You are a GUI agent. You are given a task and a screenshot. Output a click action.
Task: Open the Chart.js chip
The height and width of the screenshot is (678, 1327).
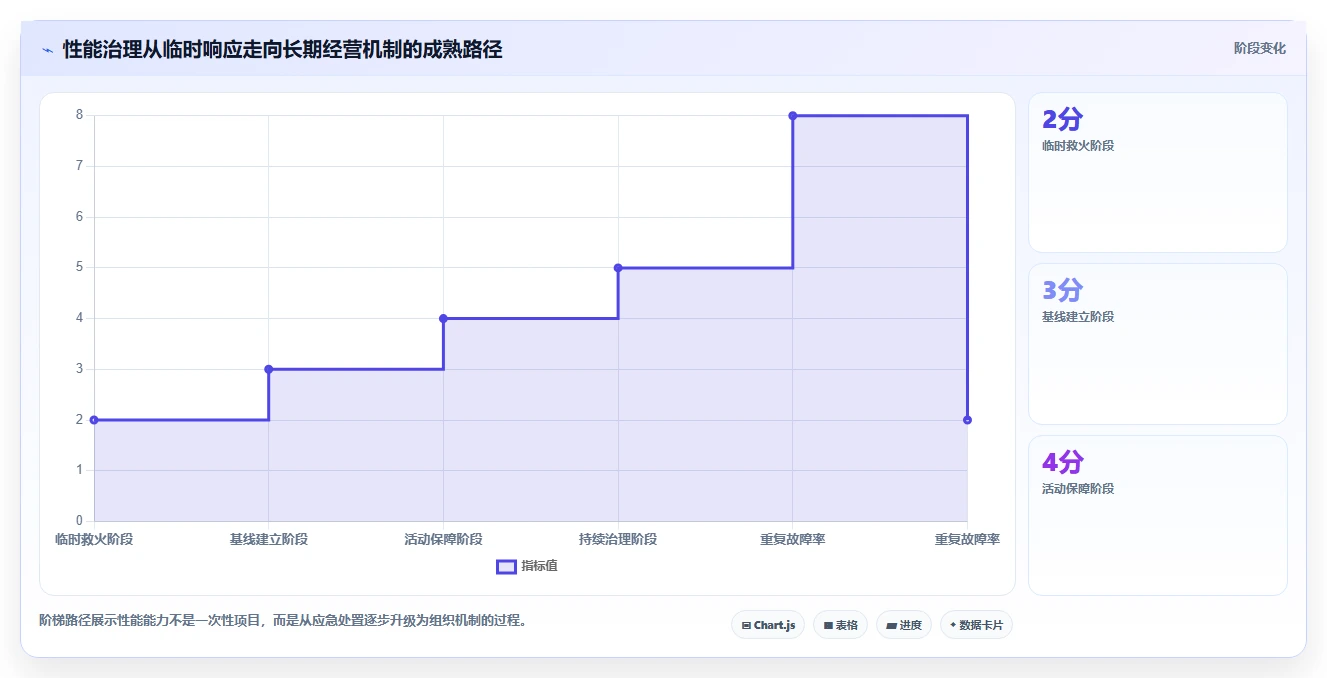coord(768,625)
